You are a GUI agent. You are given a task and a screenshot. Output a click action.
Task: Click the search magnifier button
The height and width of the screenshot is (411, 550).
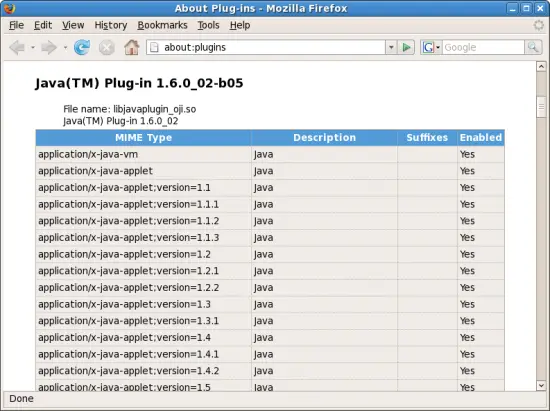(x=533, y=47)
